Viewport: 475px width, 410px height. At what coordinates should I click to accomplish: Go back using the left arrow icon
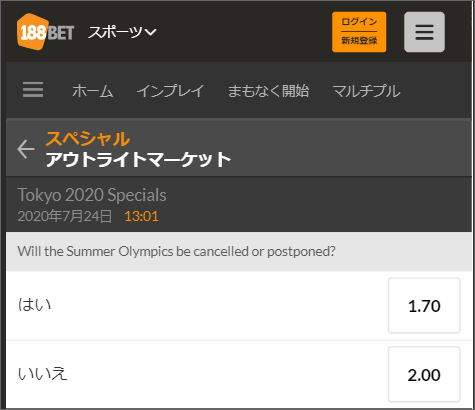click(x=26, y=149)
